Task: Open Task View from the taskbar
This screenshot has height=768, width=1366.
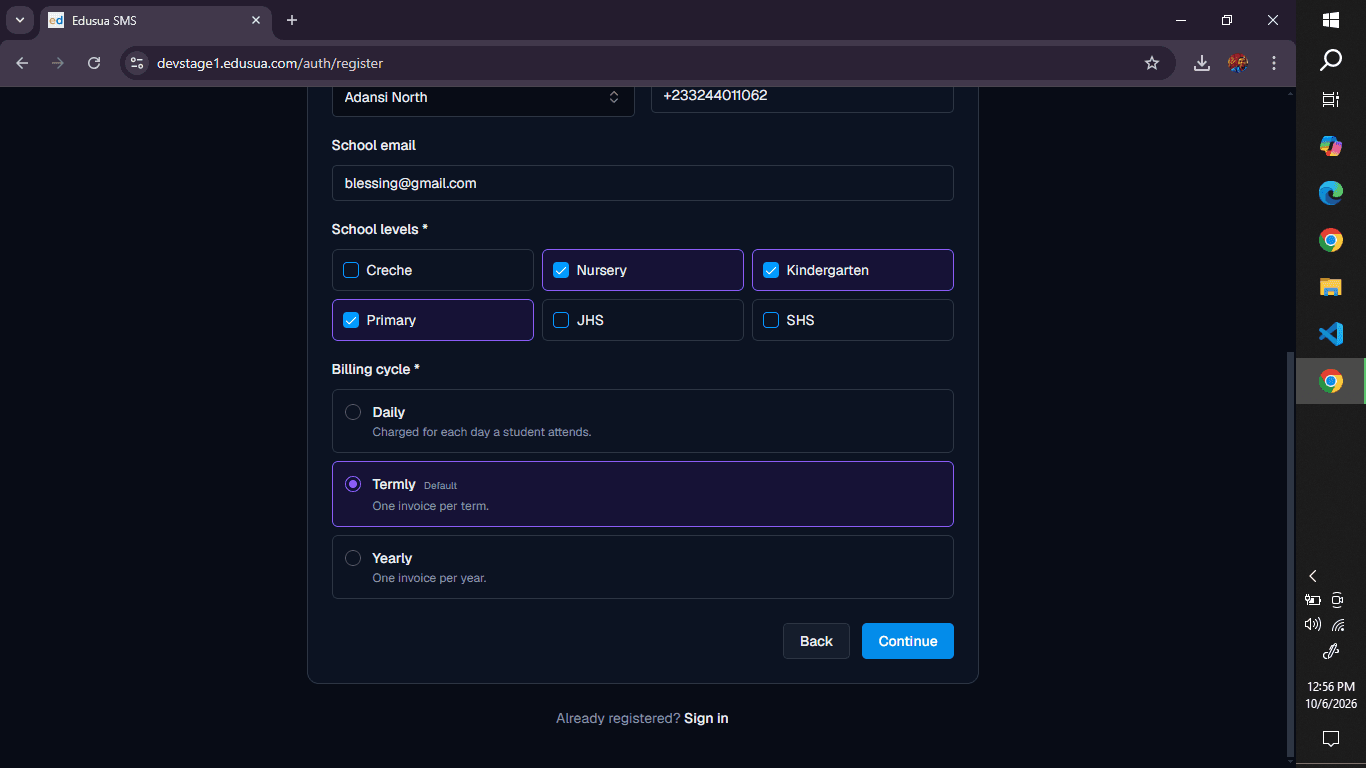Action: click(x=1331, y=99)
